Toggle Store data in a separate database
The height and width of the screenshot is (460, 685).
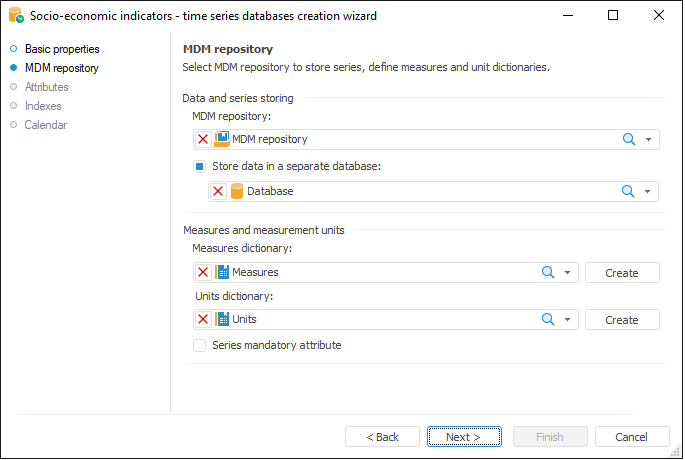pyautogui.click(x=200, y=166)
